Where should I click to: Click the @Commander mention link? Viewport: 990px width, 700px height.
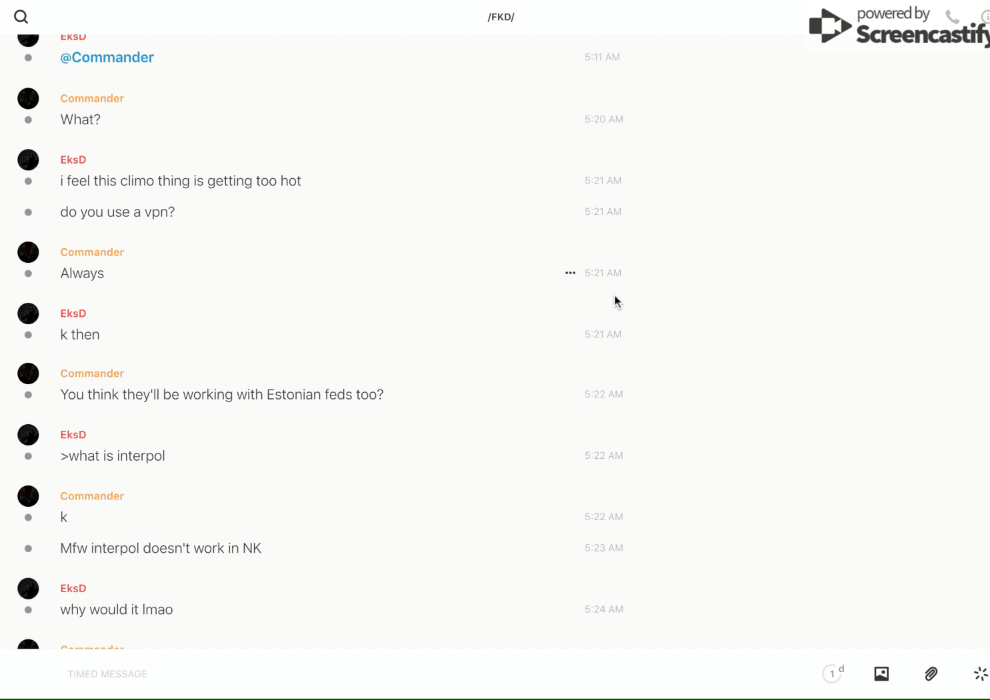[x=107, y=58]
